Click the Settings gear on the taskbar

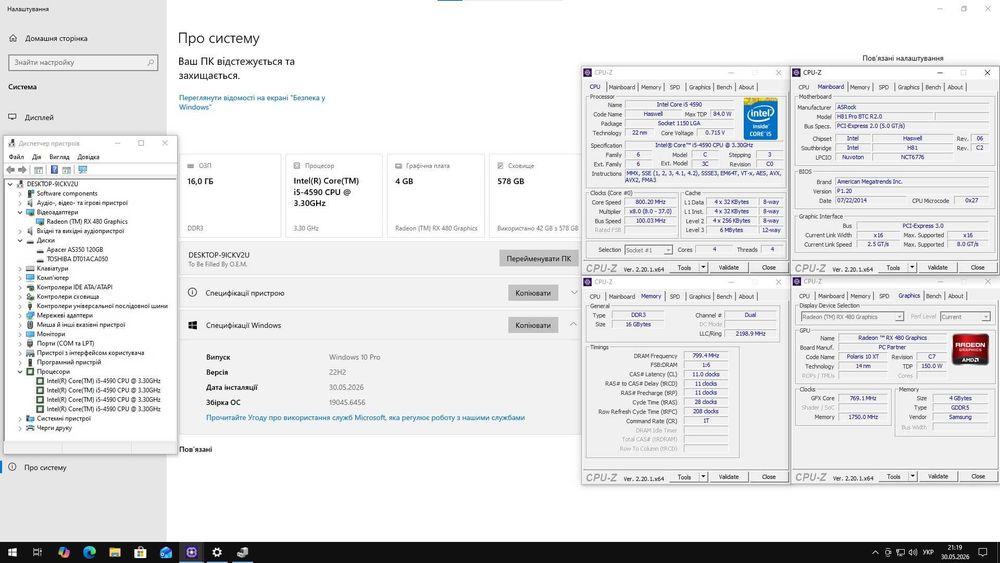click(x=217, y=552)
